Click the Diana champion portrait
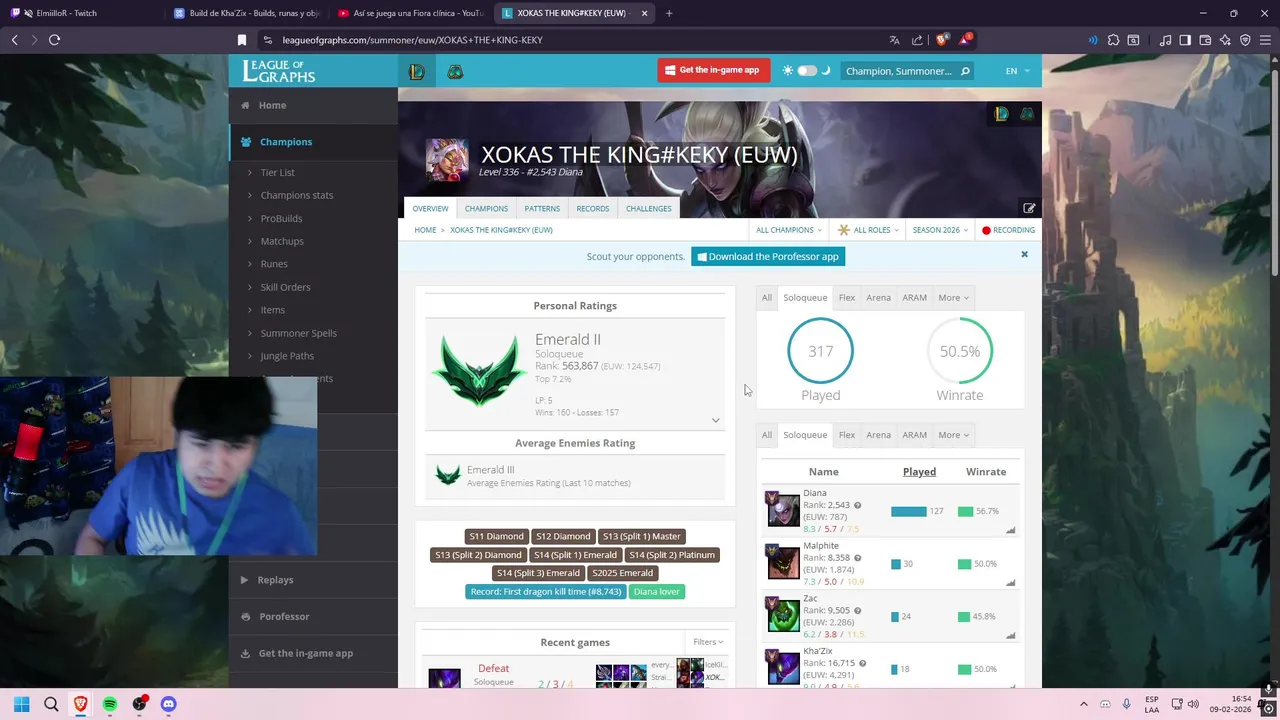The height and width of the screenshot is (720, 1280). point(783,509)
